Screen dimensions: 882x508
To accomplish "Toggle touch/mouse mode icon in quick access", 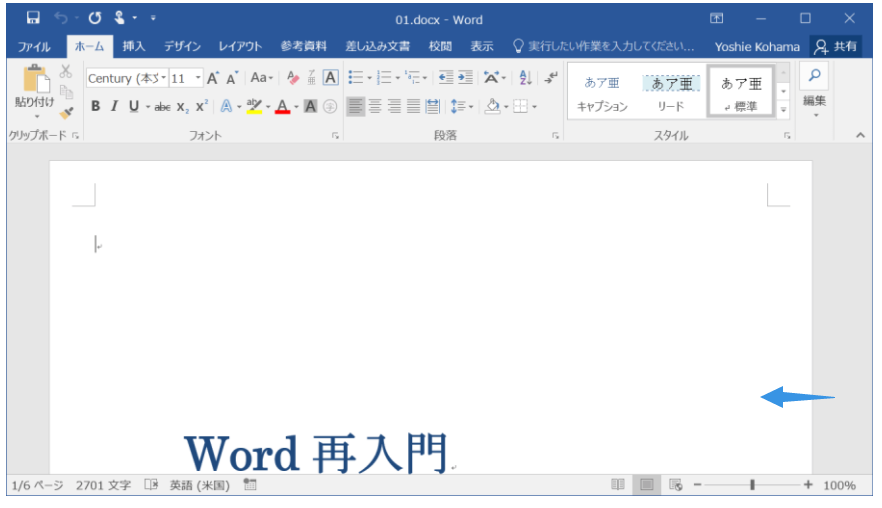I will 119,18.
